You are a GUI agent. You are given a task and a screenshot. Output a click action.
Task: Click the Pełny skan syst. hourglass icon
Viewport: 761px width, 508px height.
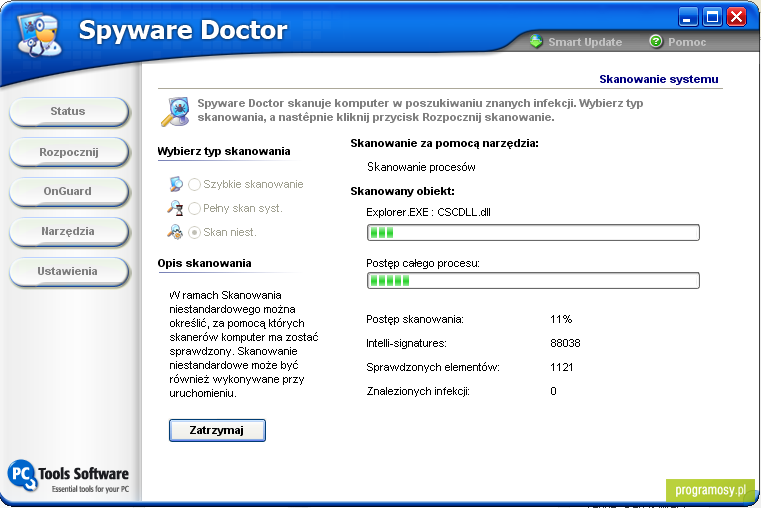tap(176, 208)
